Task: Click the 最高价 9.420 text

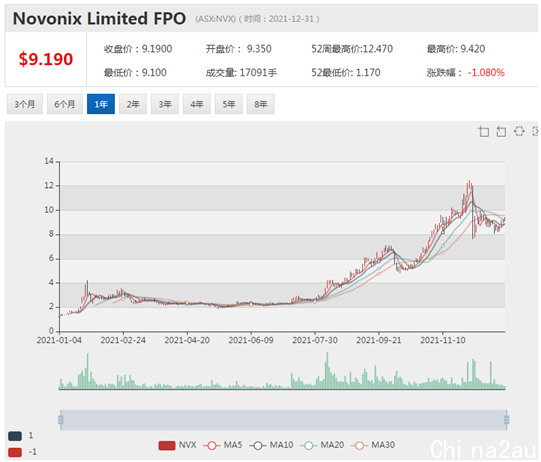Action: coord(456,49)
